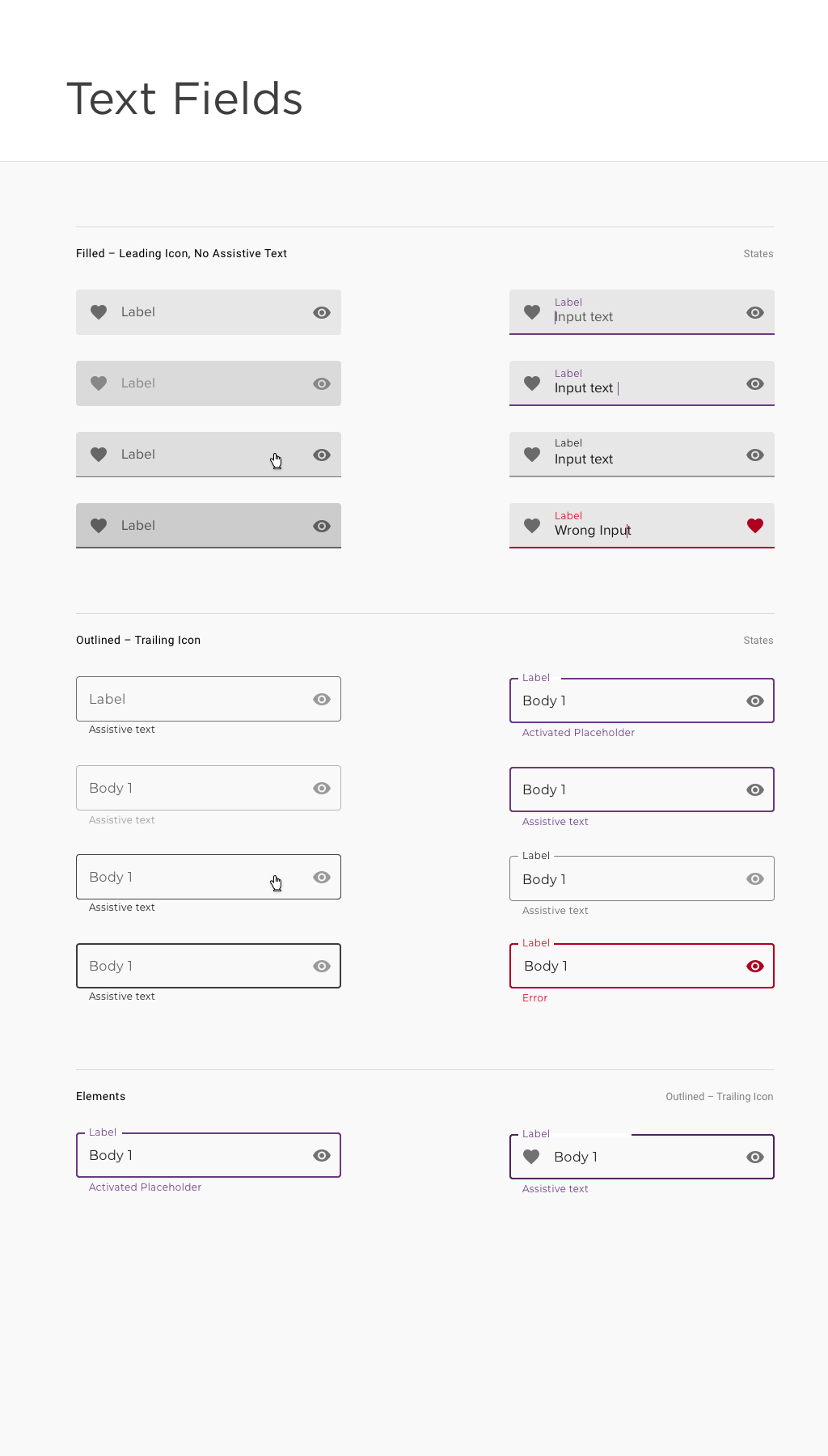Toggle eye in unlabeled purple-bordered Body 1 field

point(755,789)
